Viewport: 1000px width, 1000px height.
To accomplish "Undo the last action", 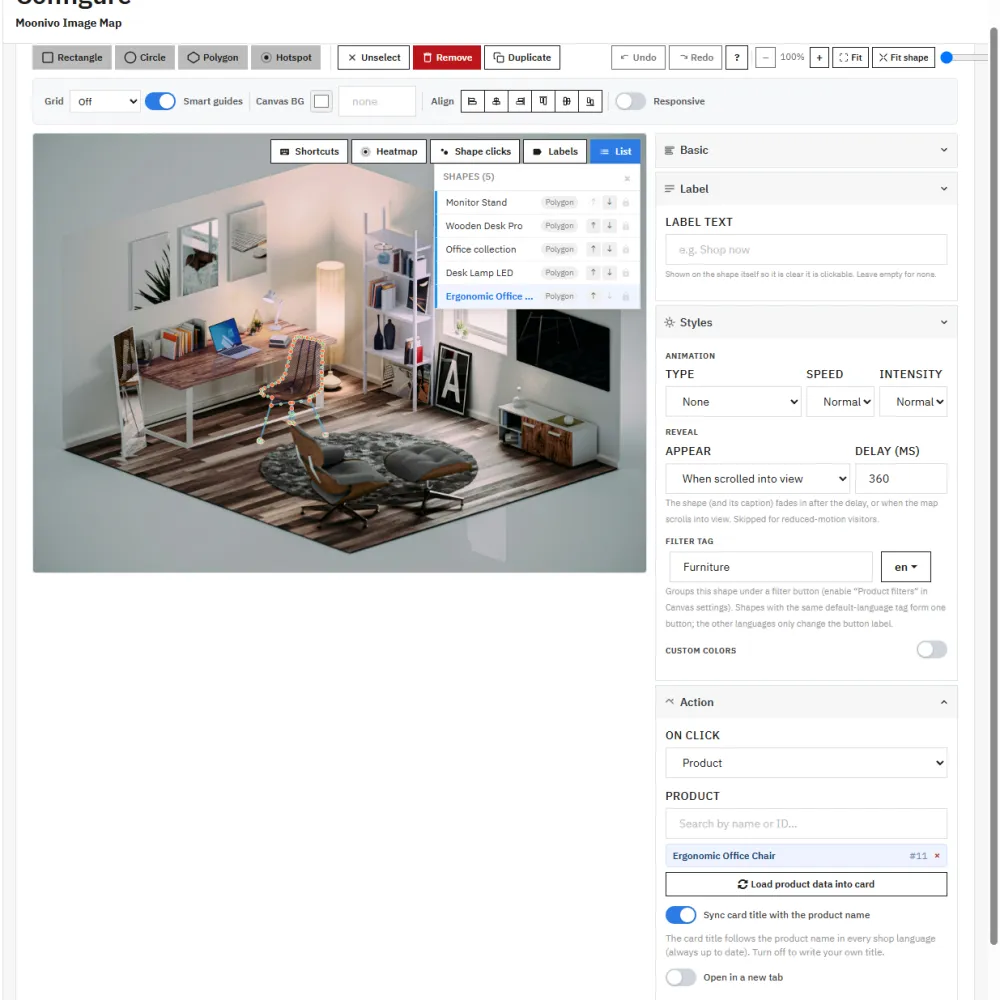I will click(x=638, y=57).
